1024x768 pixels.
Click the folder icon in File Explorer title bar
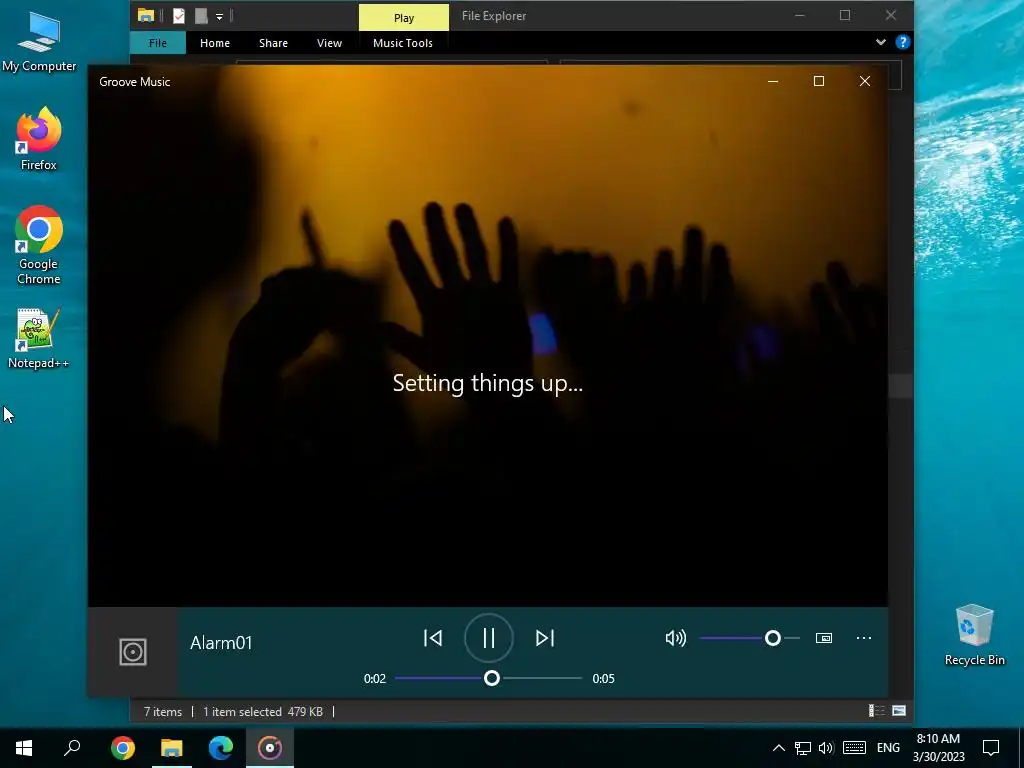tap(146, 16)
